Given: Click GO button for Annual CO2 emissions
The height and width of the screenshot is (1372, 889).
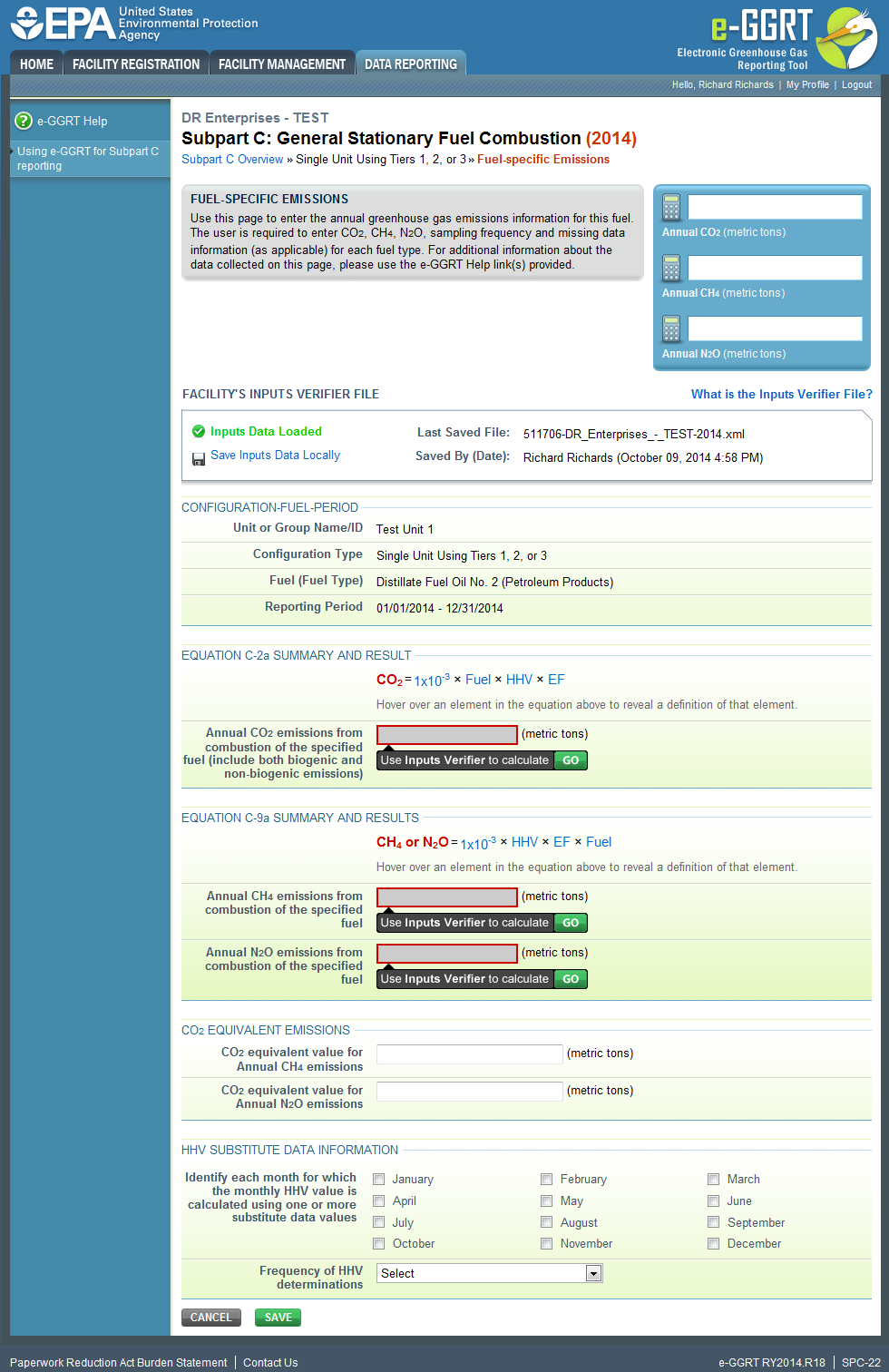Looking at the screenshot, I should tap(571, 760).
